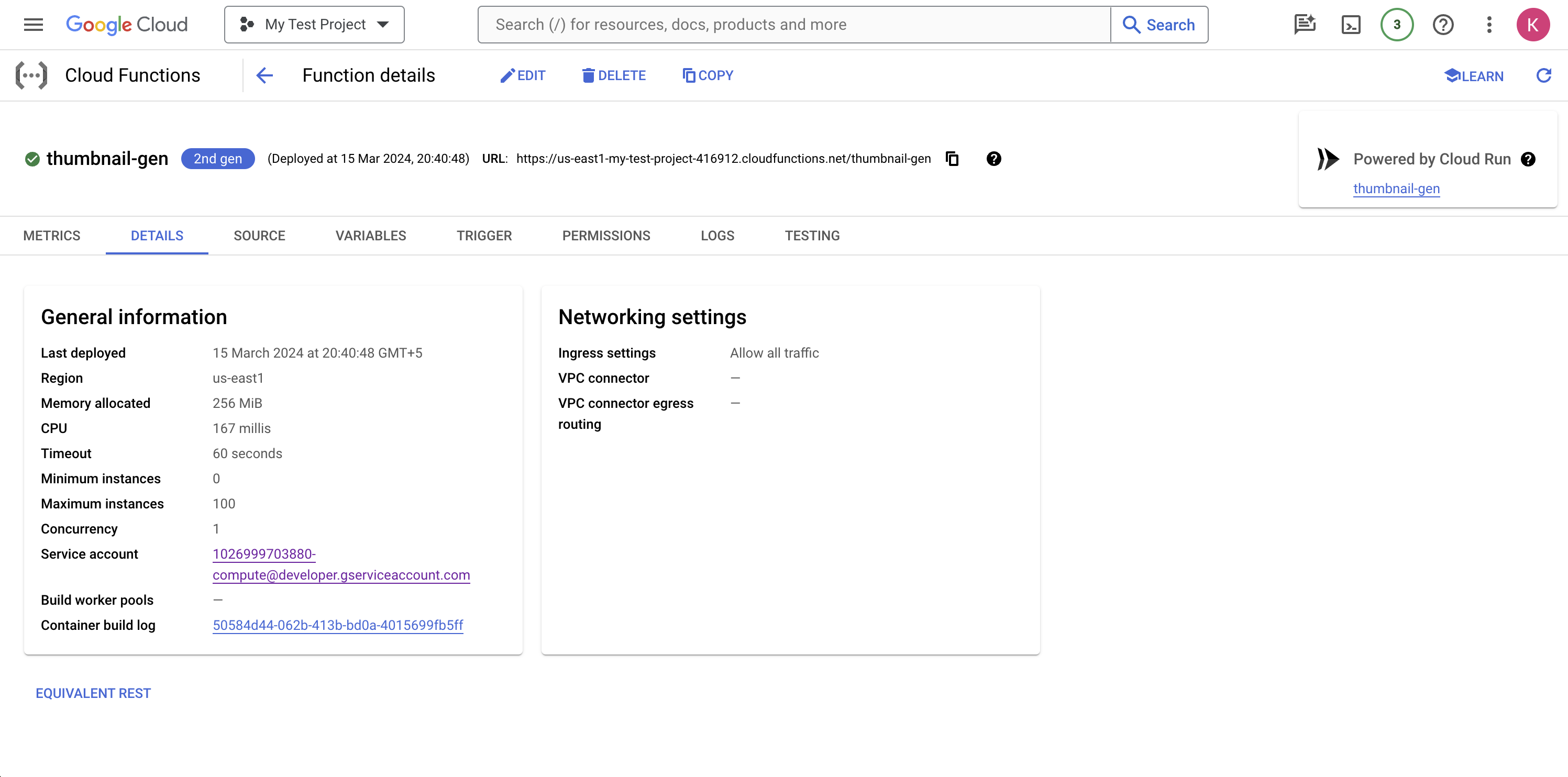
Task: Switch to the TRIGGER tab
Action: [x=484, y=236]
